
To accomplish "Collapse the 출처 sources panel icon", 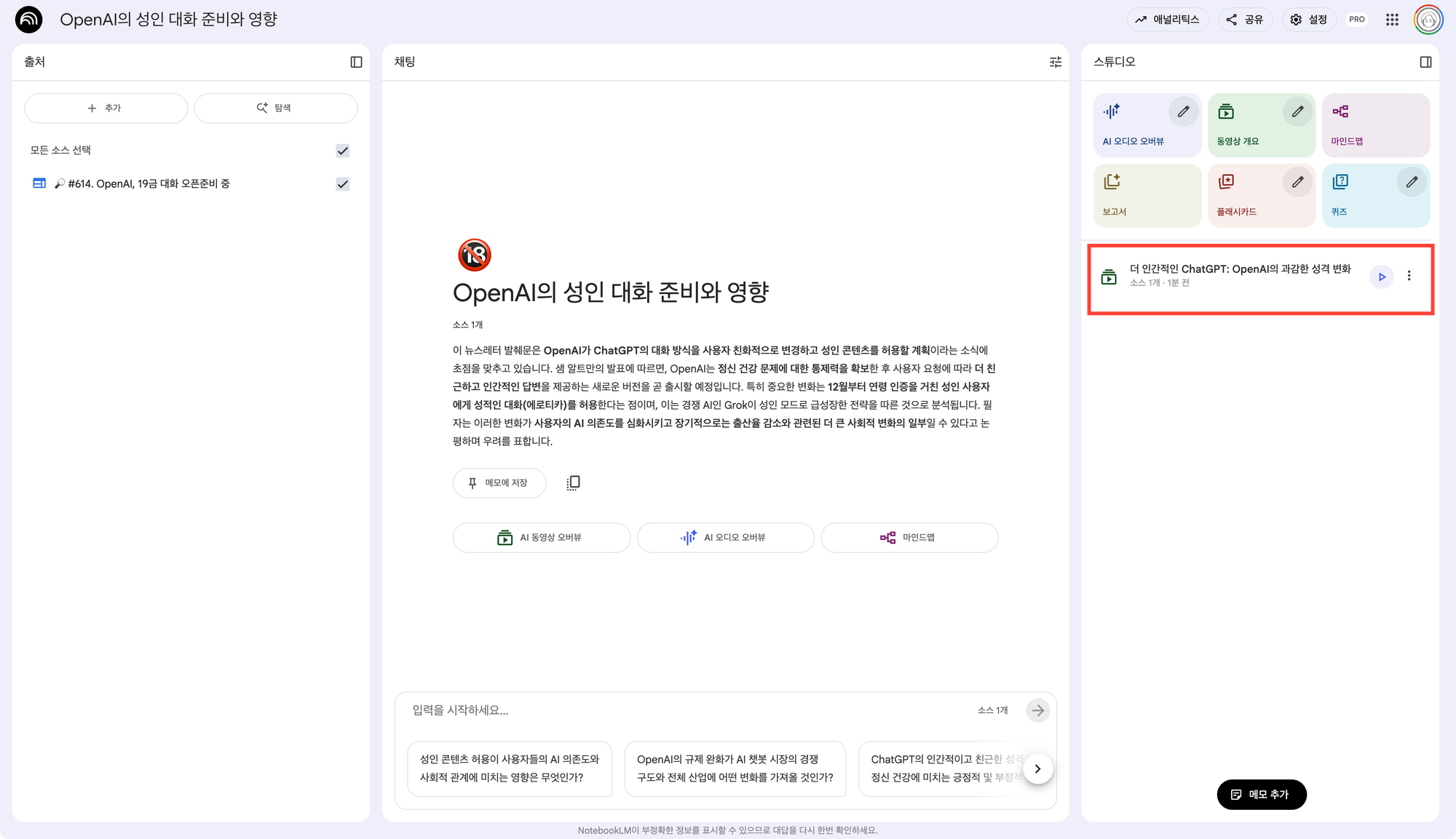I will pyautogui.click(x=356, y=63).
